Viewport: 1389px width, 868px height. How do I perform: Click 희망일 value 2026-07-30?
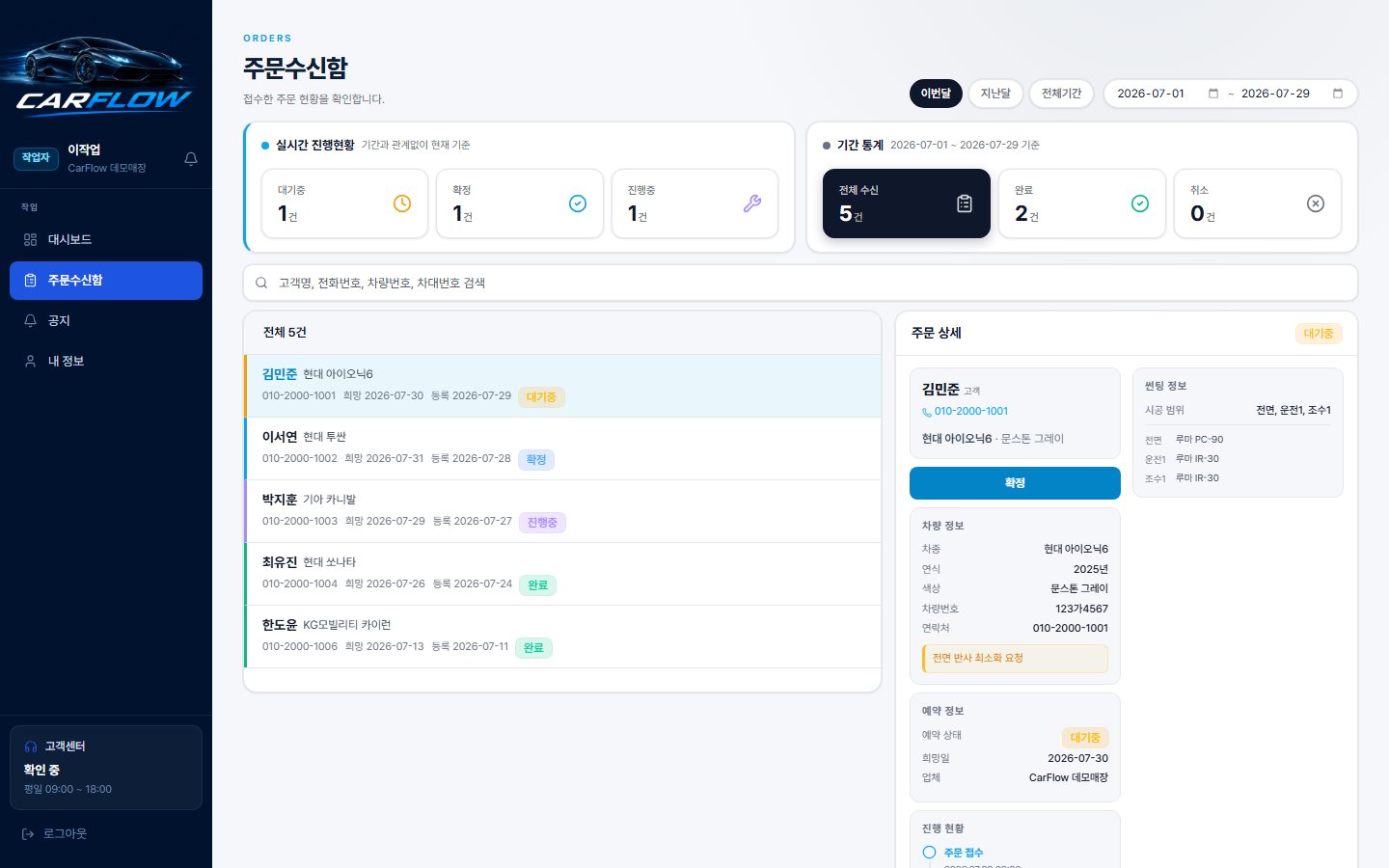coord(1077,758)
